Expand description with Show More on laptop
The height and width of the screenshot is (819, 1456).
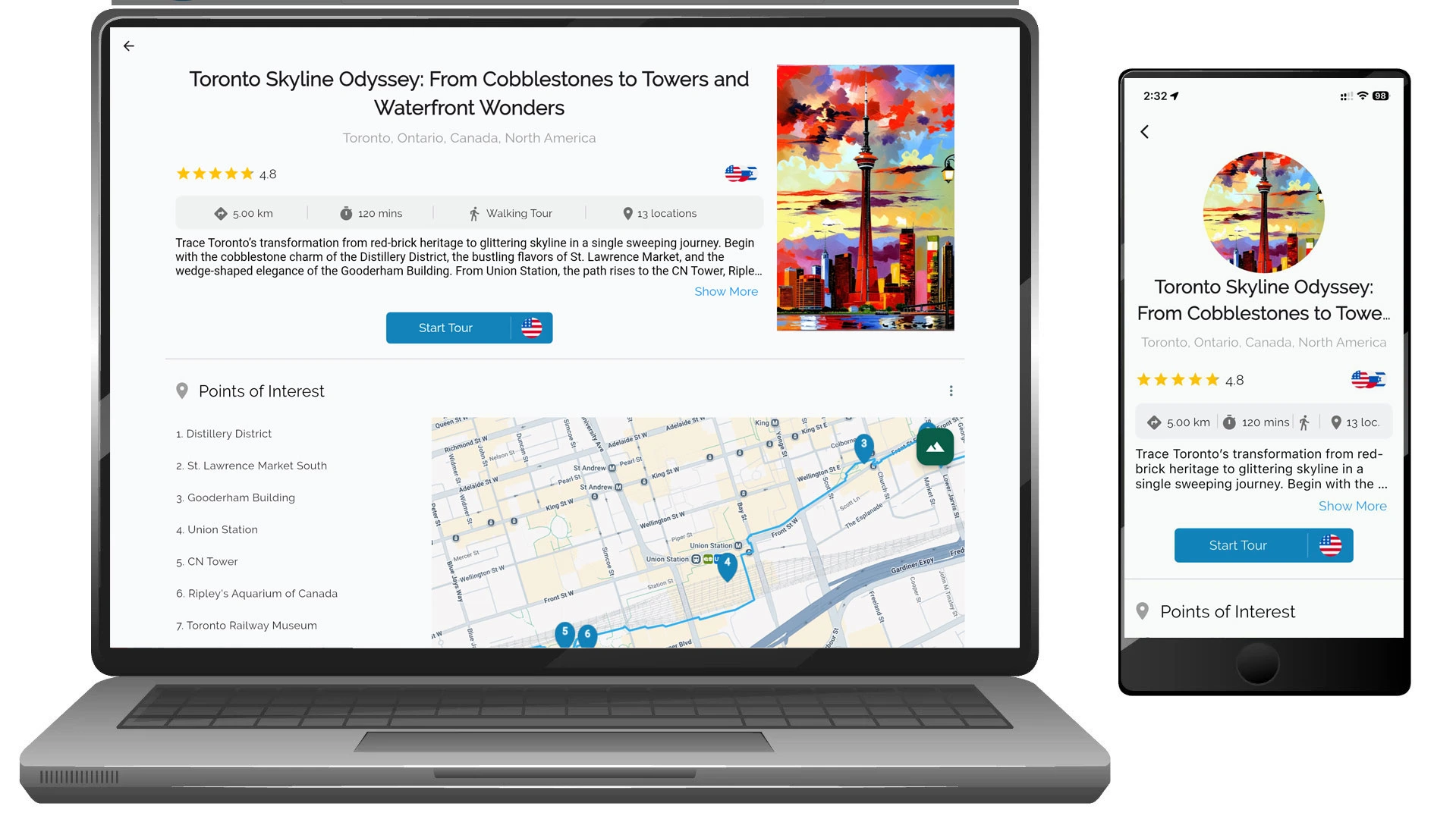[x=725, y=292]
